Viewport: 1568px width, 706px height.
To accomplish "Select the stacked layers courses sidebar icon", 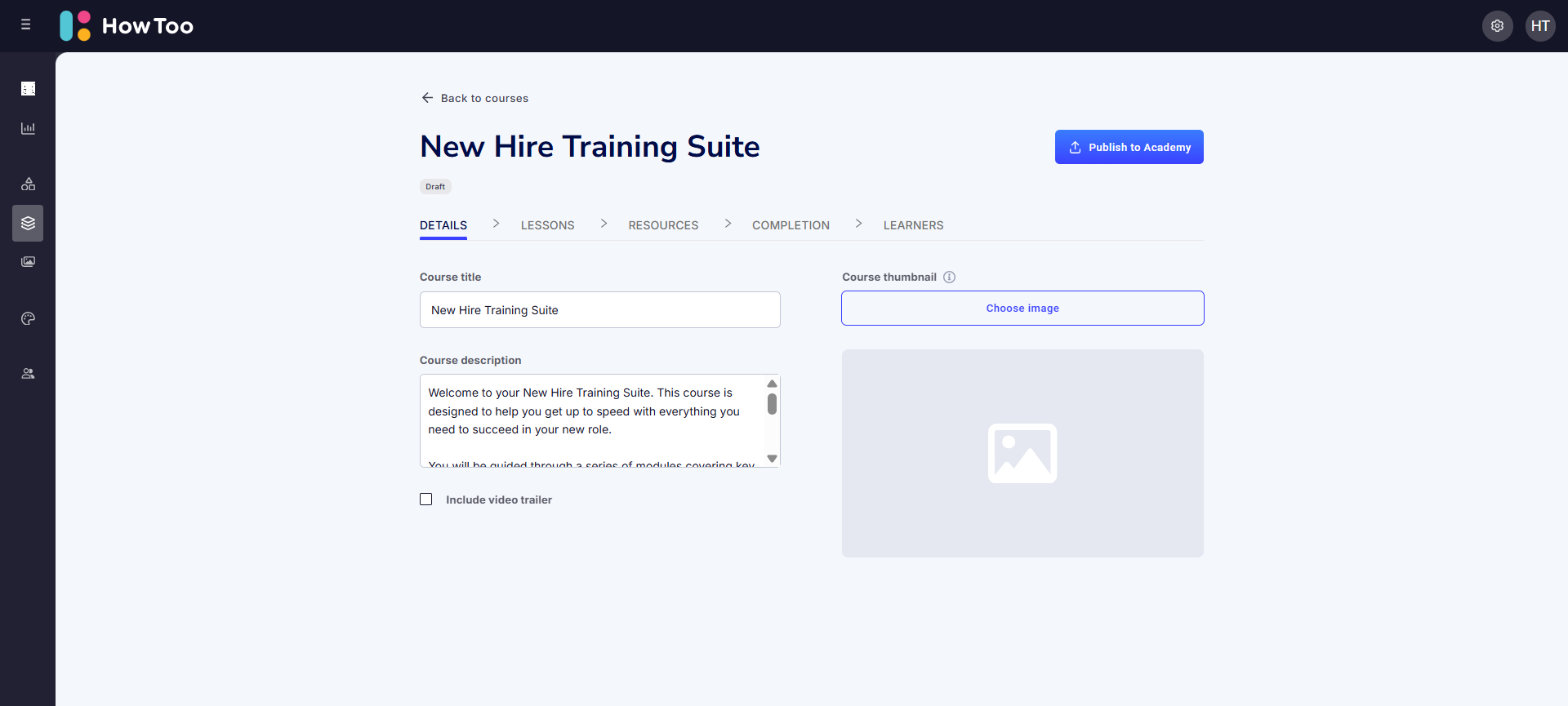I will [x=28, y=223].
